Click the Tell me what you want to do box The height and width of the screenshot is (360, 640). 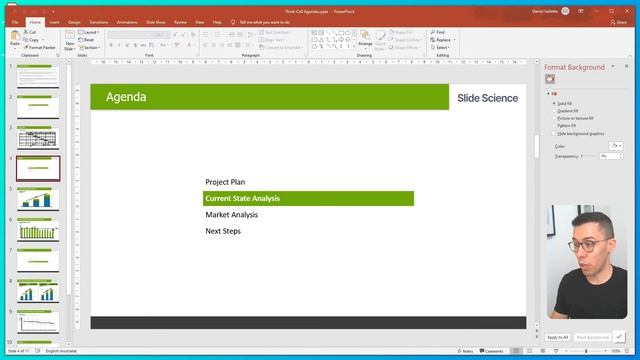coord(264,22)
